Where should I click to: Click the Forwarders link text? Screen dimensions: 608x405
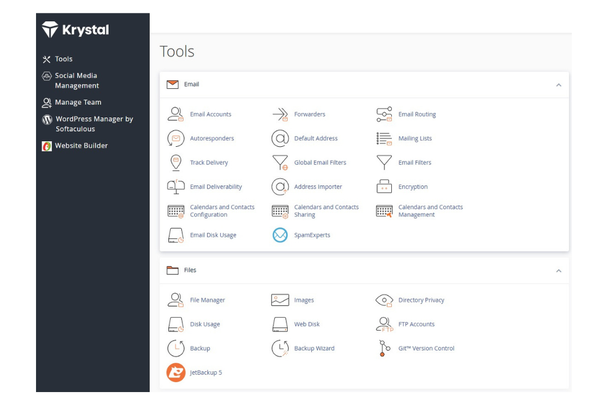309,114
